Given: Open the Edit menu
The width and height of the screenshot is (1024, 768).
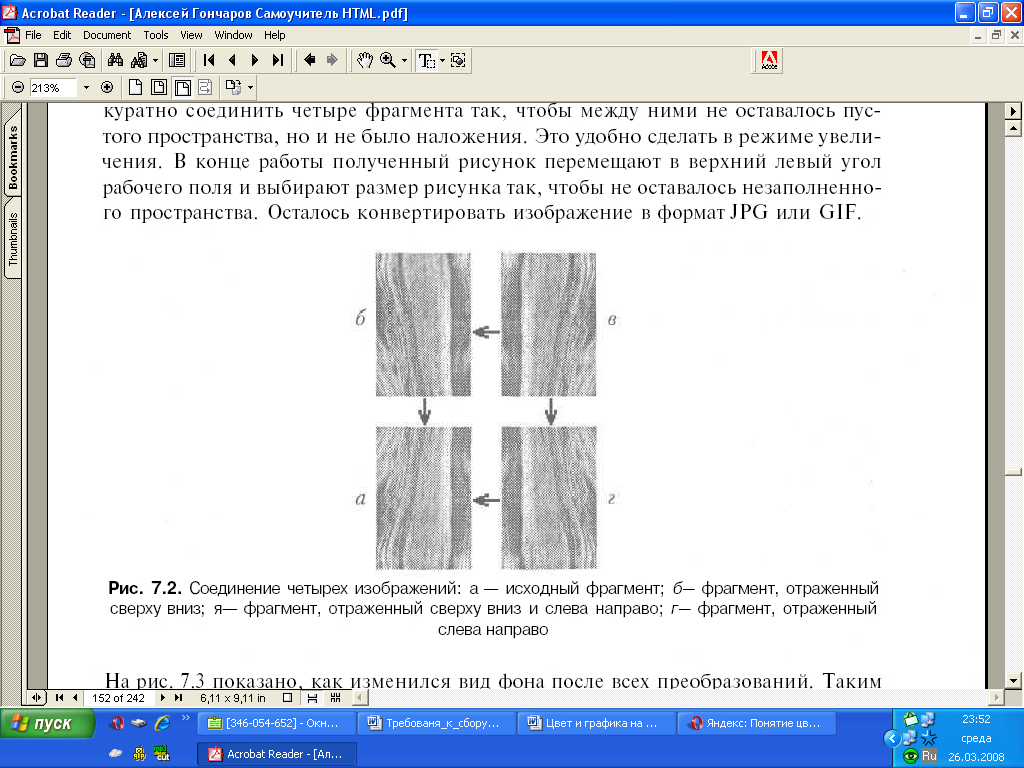Looking at the screenshot, I should tap(62, 35).
